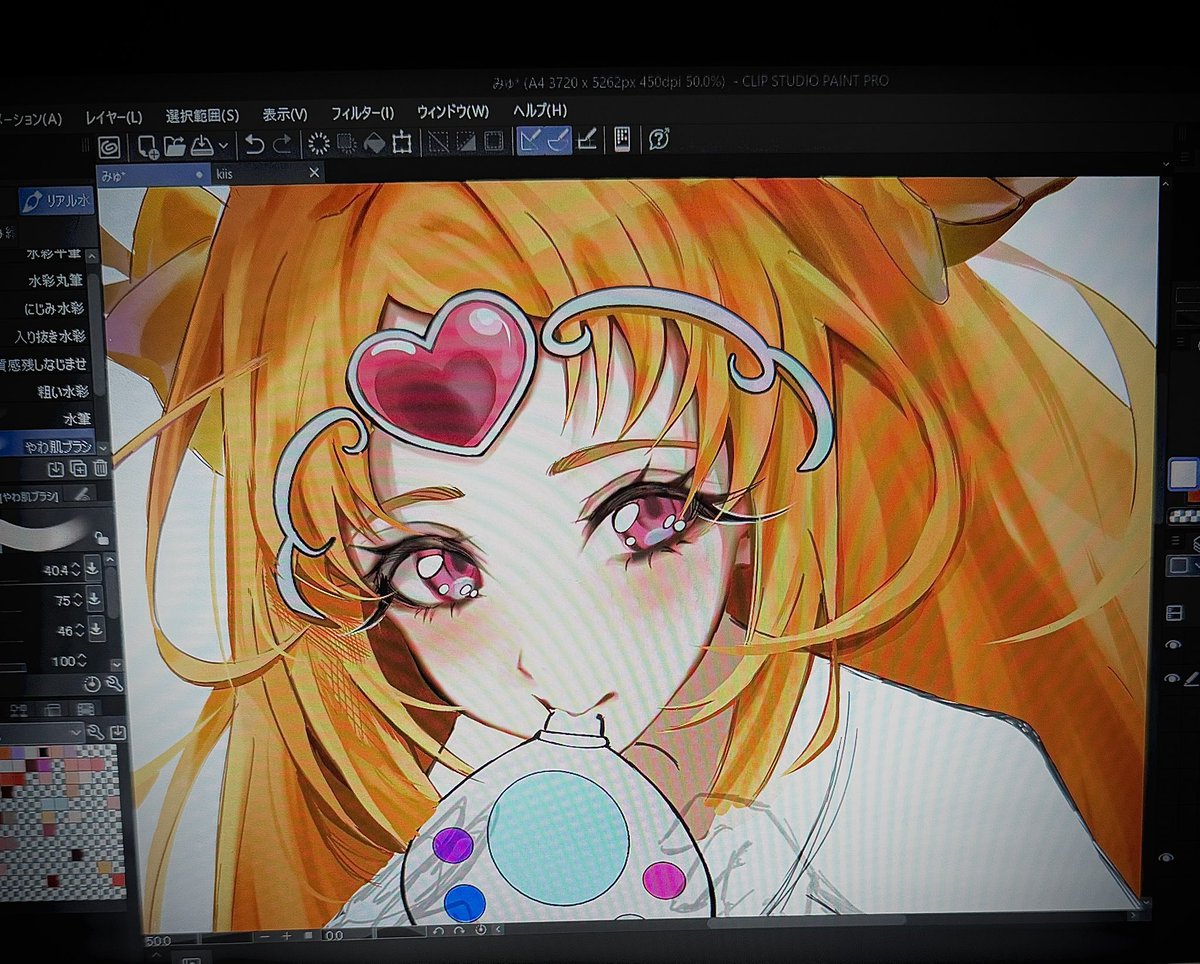Click the 75 value stepper
The height and width of the screenshot is (964, 1200).
[x=78, y=600]
